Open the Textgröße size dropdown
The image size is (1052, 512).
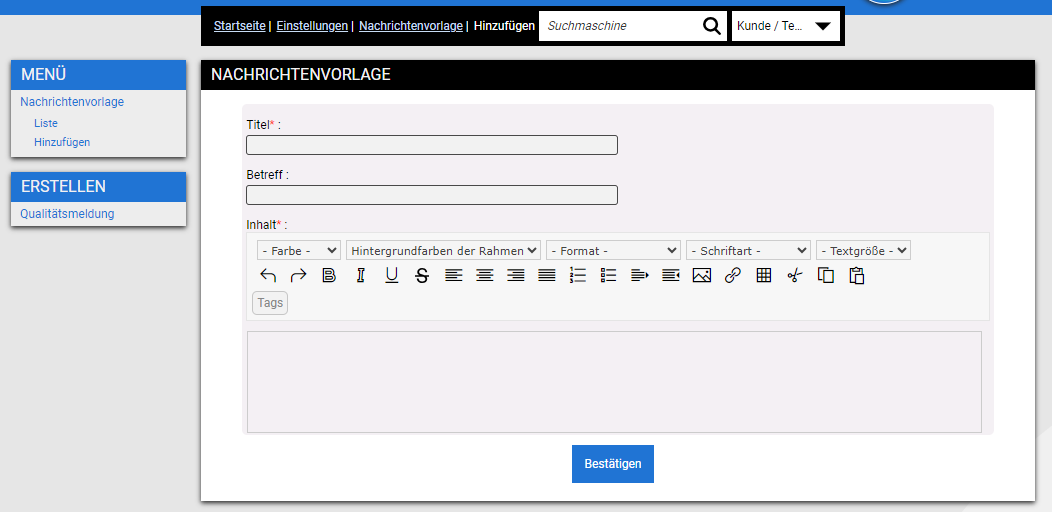click(862, 250)
